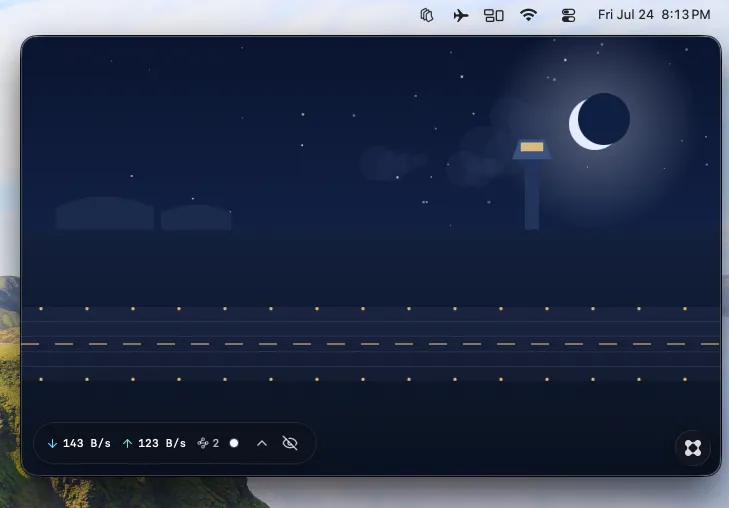This screenshot has height=508, width=729.
Task: Open the Wi-Fi menu bar icon
Action: coord(529,15)
